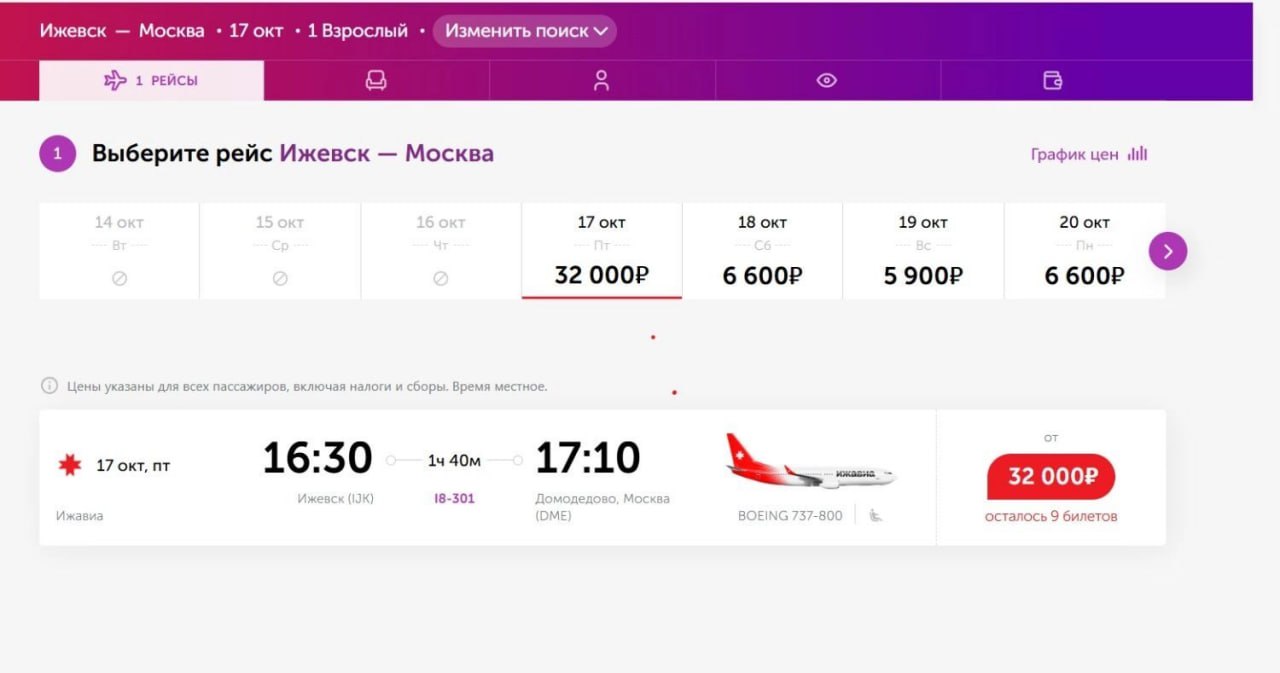Click the step number 1 purple circle
Screen dimensions: 1280x673
(58, 154)
